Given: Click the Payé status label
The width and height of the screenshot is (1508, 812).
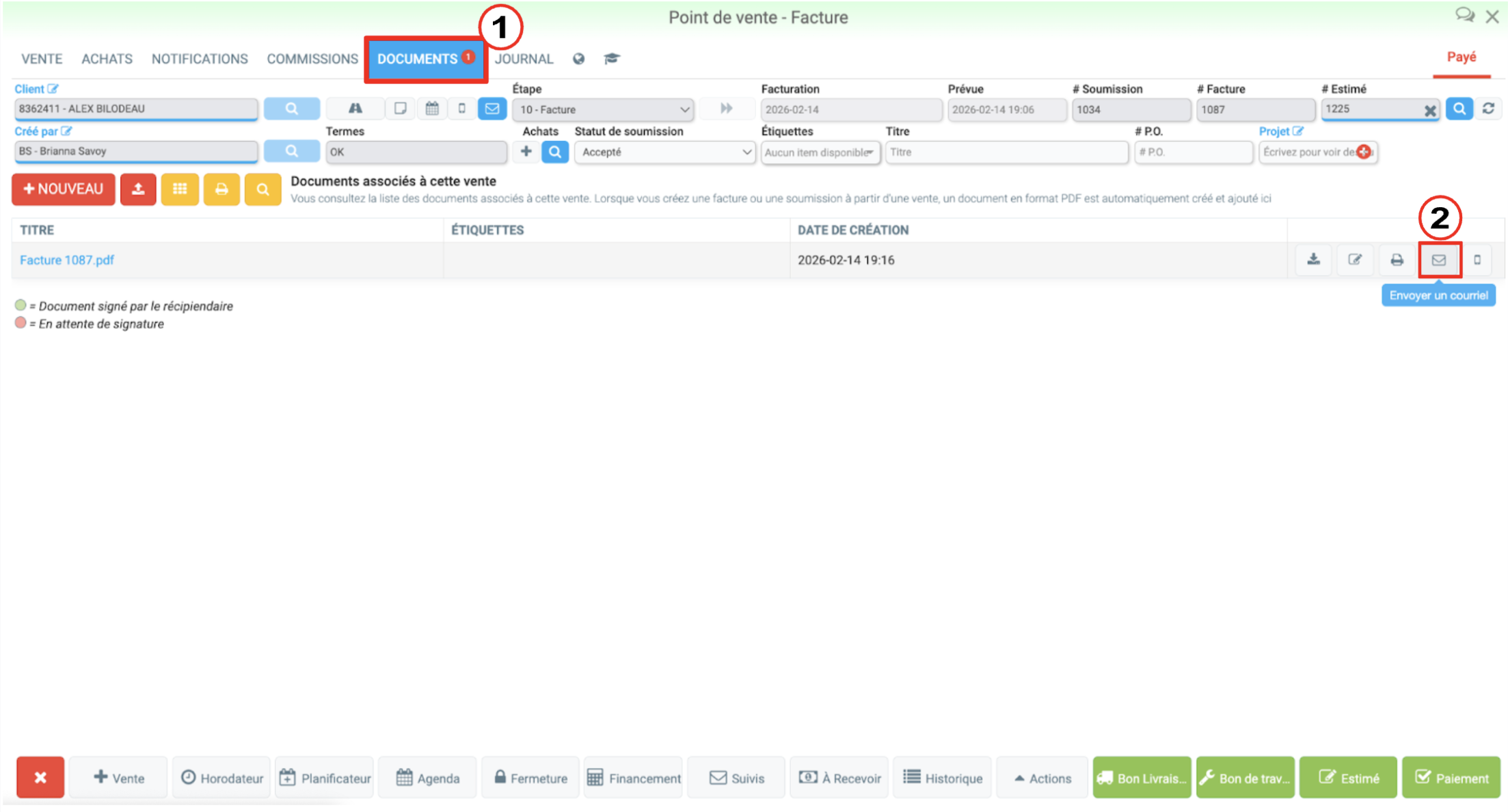Looking at the screenshot, I should 1462,57.
